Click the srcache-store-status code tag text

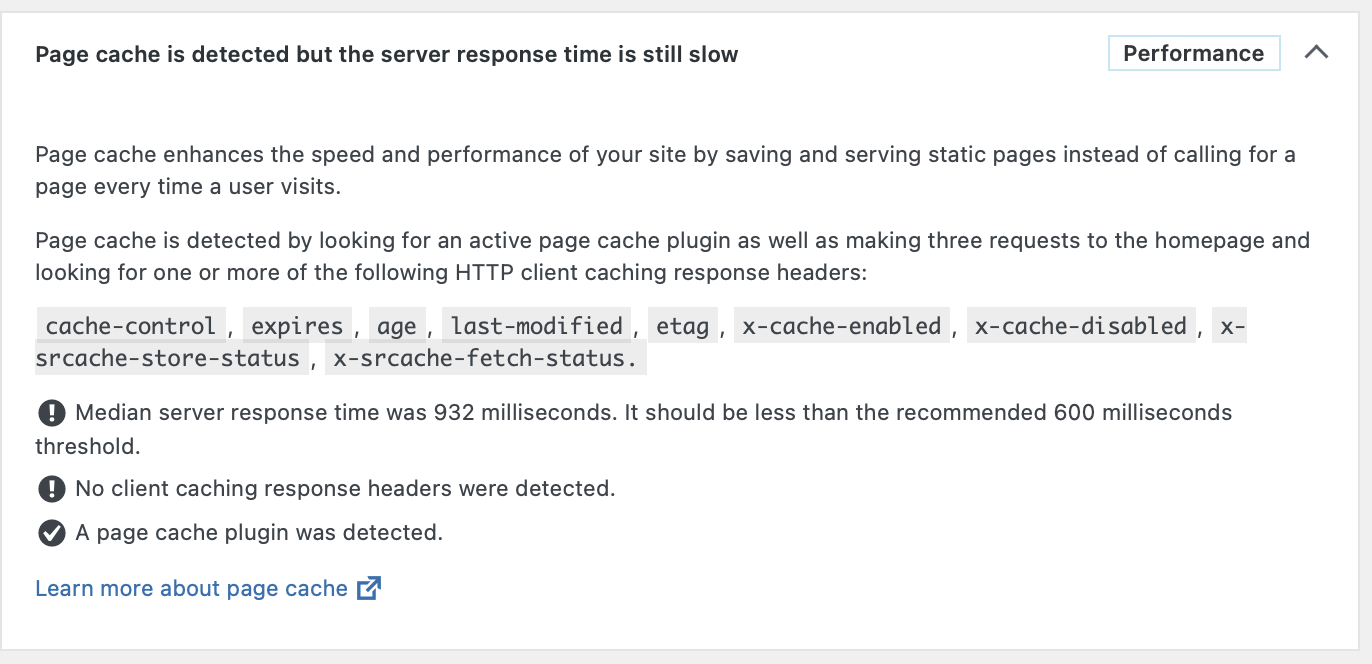click(168, 358)
